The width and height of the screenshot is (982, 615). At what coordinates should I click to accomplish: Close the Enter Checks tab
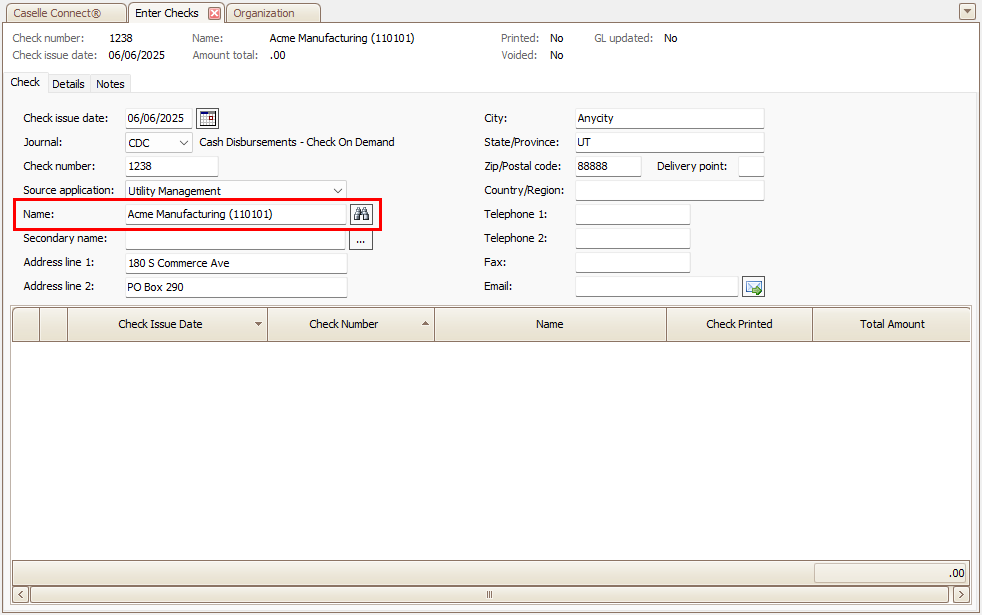[x=214, y=13]
